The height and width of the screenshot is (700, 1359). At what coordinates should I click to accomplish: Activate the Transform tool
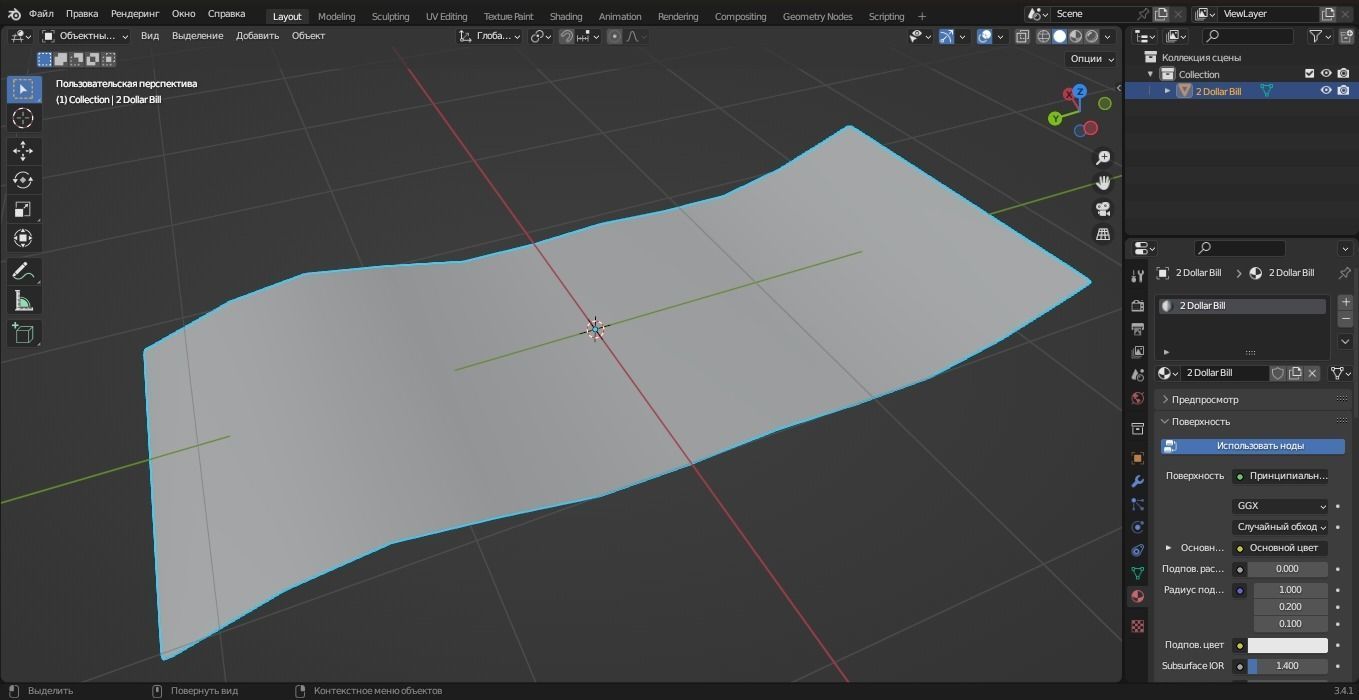coord(23,238)
